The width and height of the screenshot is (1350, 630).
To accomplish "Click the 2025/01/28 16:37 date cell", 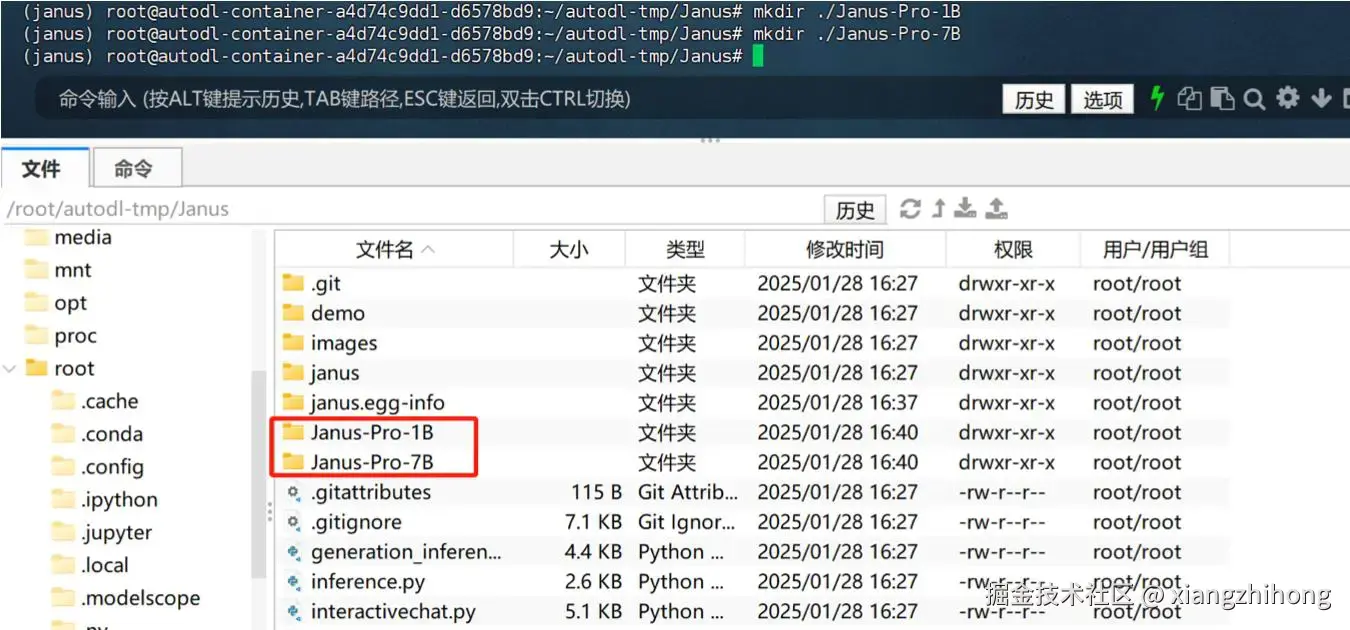I will pyautogui.click(x=837, y=402).
